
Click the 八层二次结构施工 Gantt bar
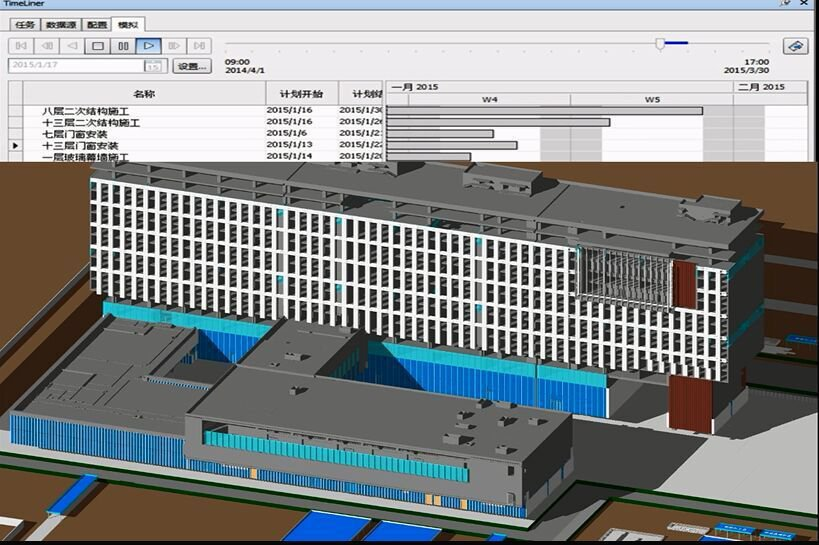(x=544, y=111)
